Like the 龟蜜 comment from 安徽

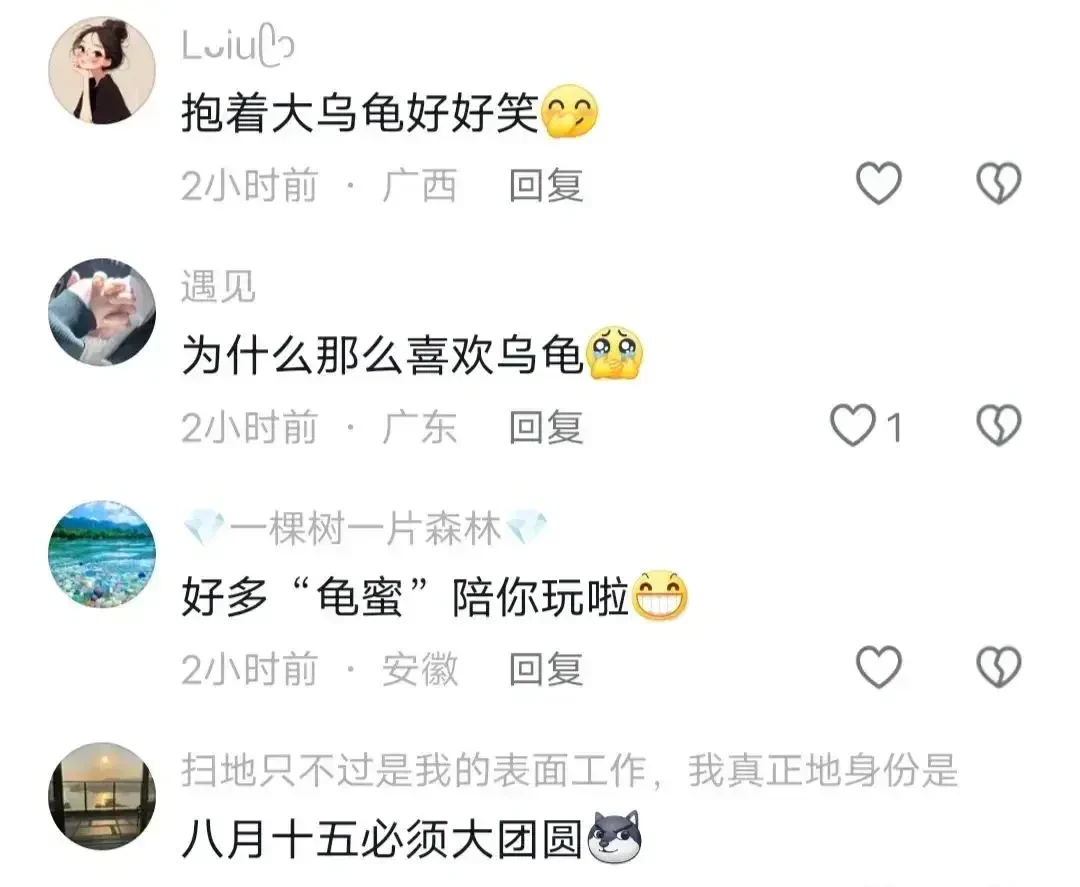pos(878,667)
